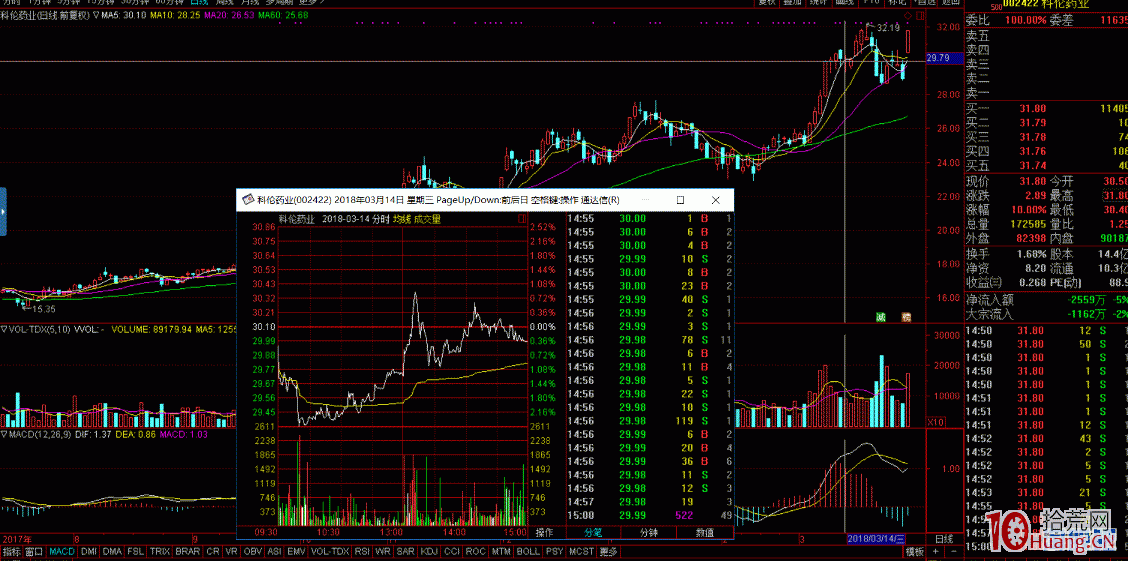Click the 15.35 low price annotation
The image size is (1128, 561).
point(45,308)
